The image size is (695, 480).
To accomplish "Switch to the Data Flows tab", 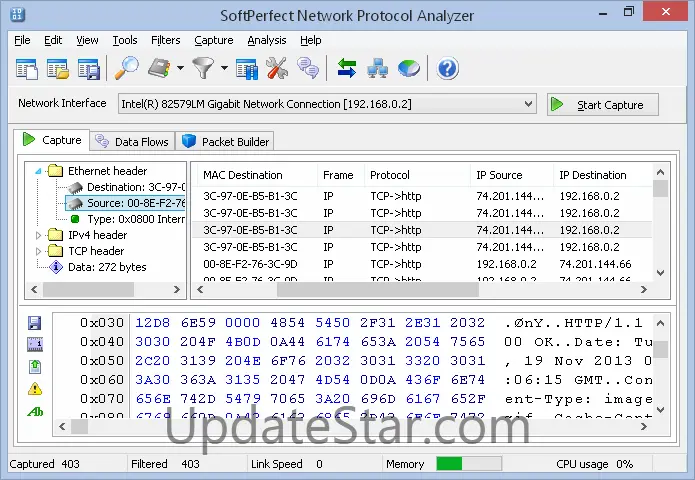I will tap(132, 142).
